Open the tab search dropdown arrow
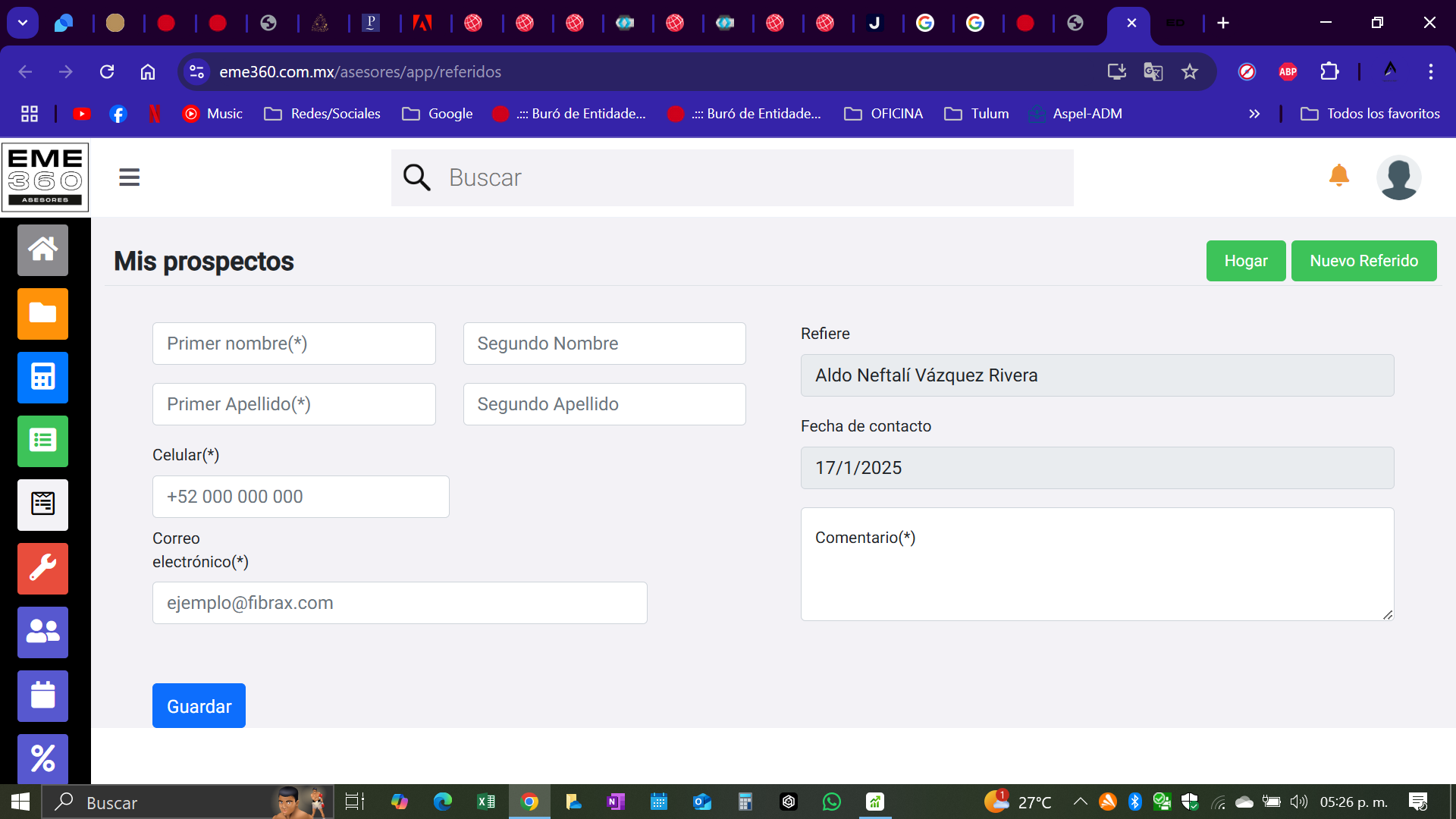This screenshot has height=819, width=1456. click(x=23, y=23)
